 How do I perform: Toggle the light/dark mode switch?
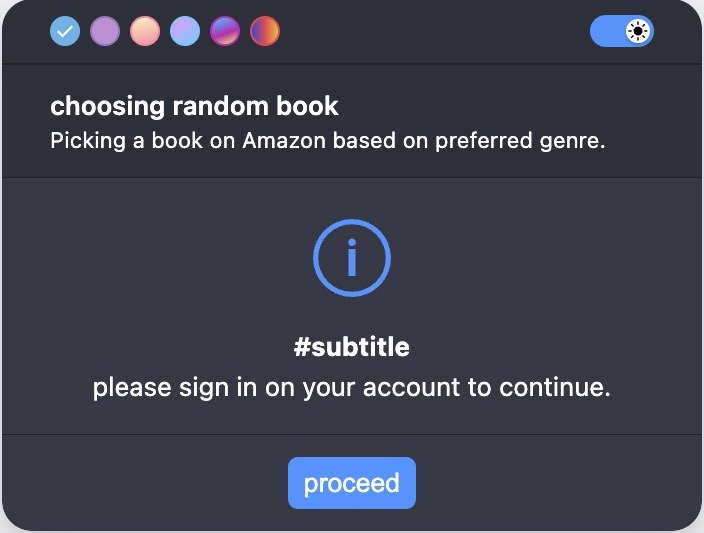(x=621, y=31)
